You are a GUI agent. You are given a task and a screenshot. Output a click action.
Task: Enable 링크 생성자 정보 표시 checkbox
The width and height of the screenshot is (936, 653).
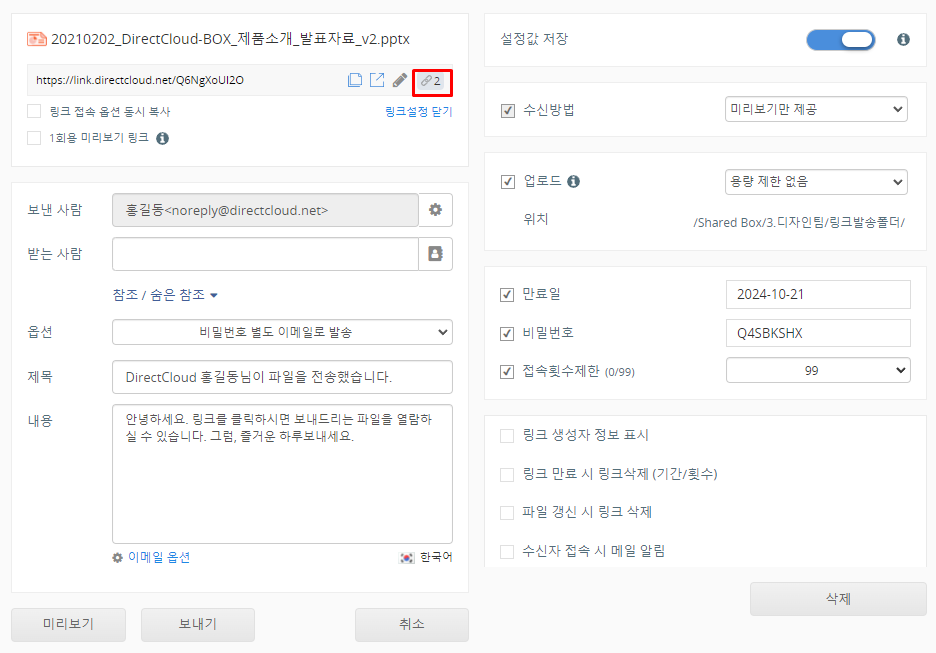[x=507, y=436]
